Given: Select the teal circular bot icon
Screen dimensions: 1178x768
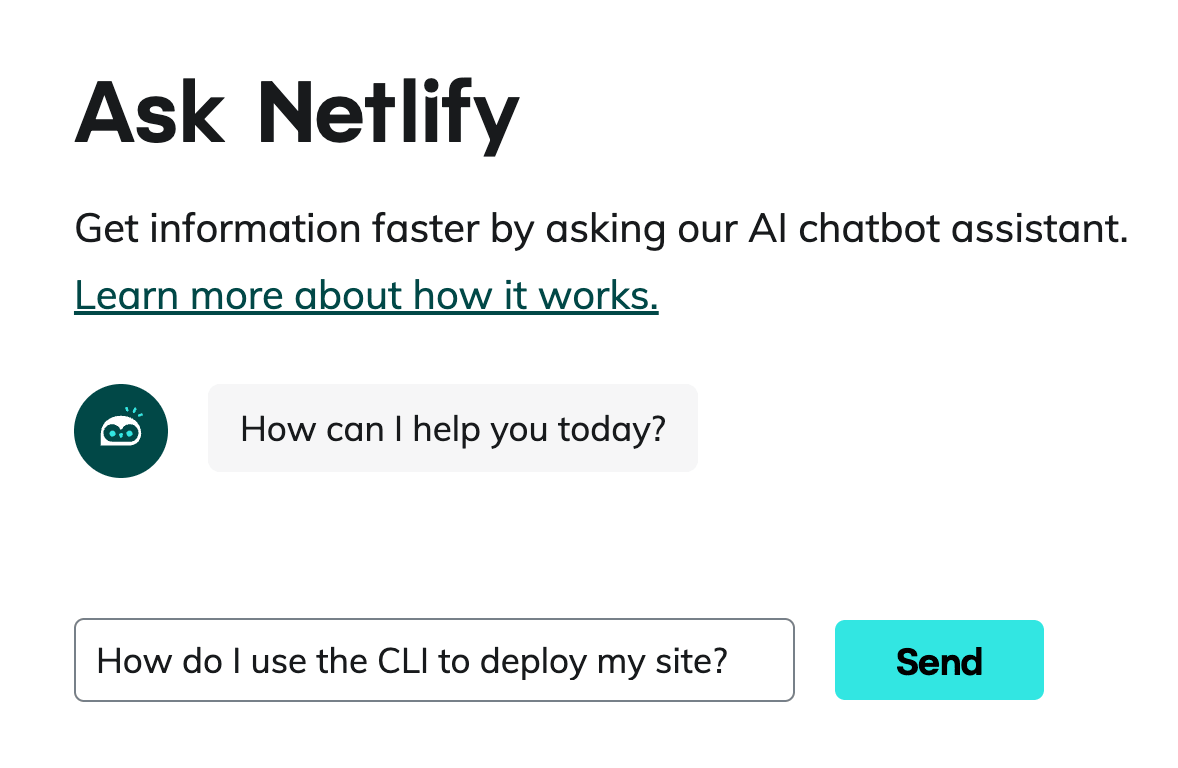Looking at the screenshot, I should point(121,431).
